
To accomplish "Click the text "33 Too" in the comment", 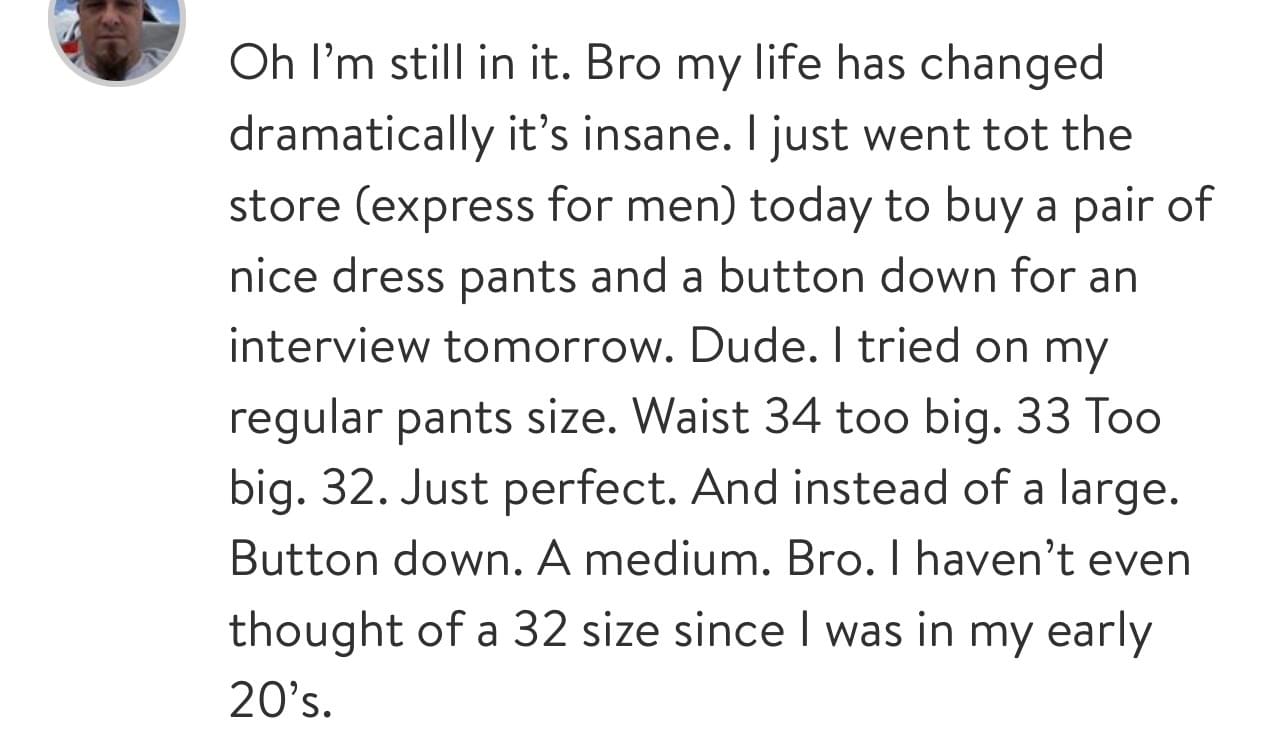I will click(x=1088, y=417).
